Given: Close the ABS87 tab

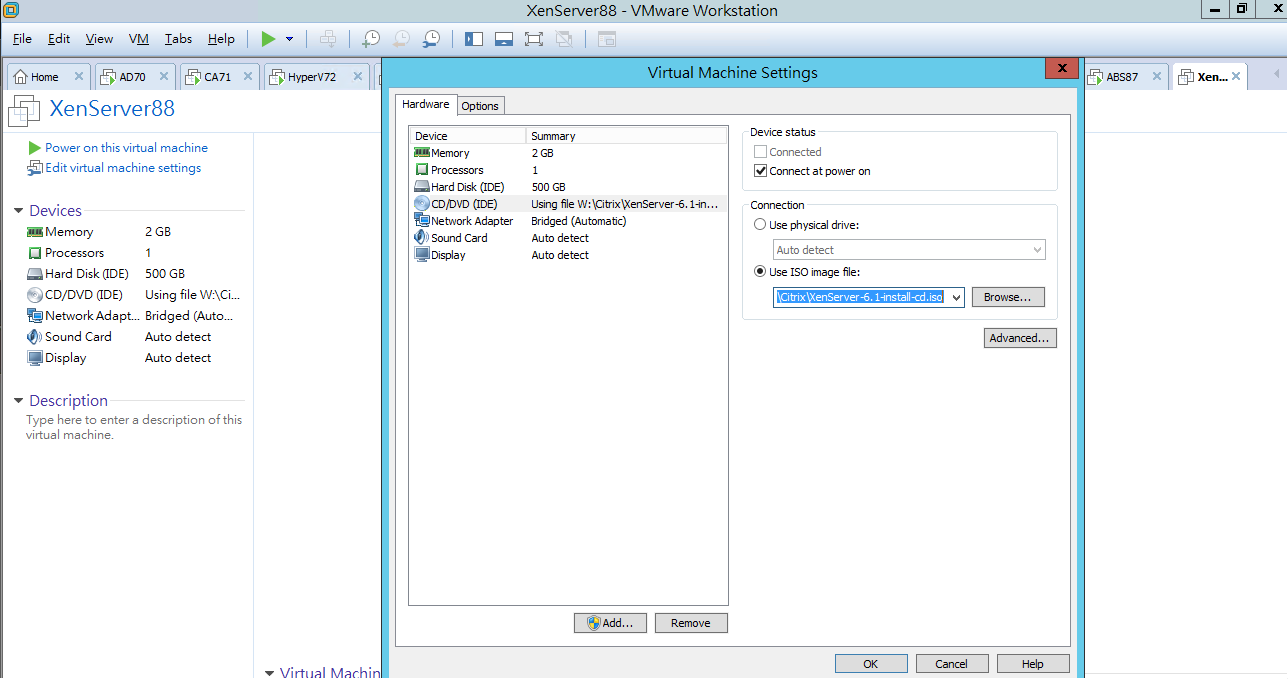Looking at the screenshot, I should (1157, 77).
